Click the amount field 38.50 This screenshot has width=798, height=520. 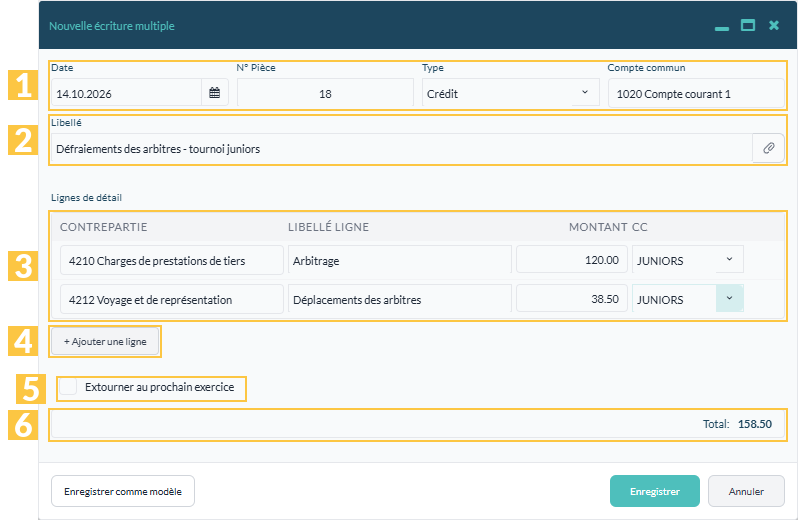point(572,299)
